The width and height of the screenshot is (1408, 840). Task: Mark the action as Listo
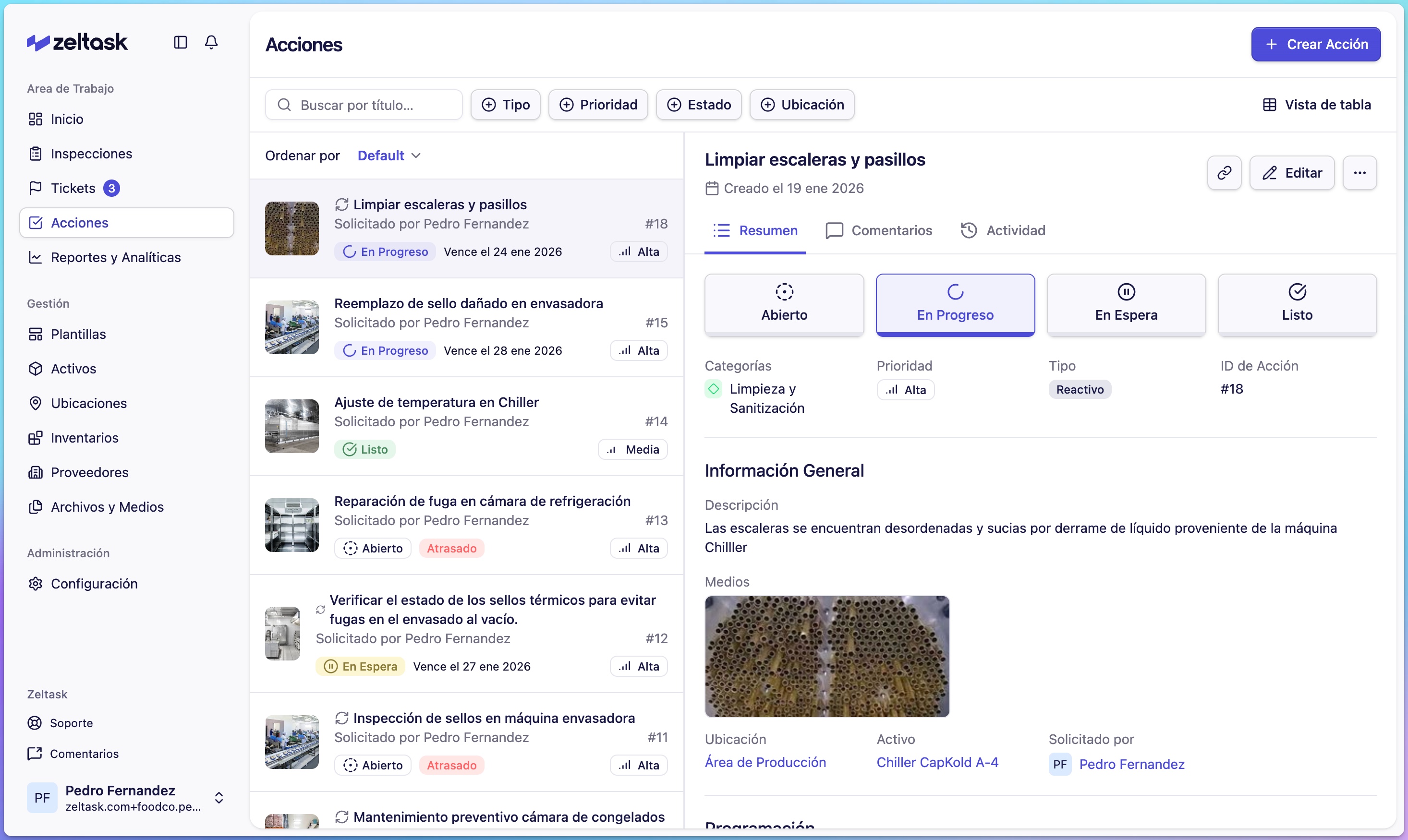tap(1297, 304)
